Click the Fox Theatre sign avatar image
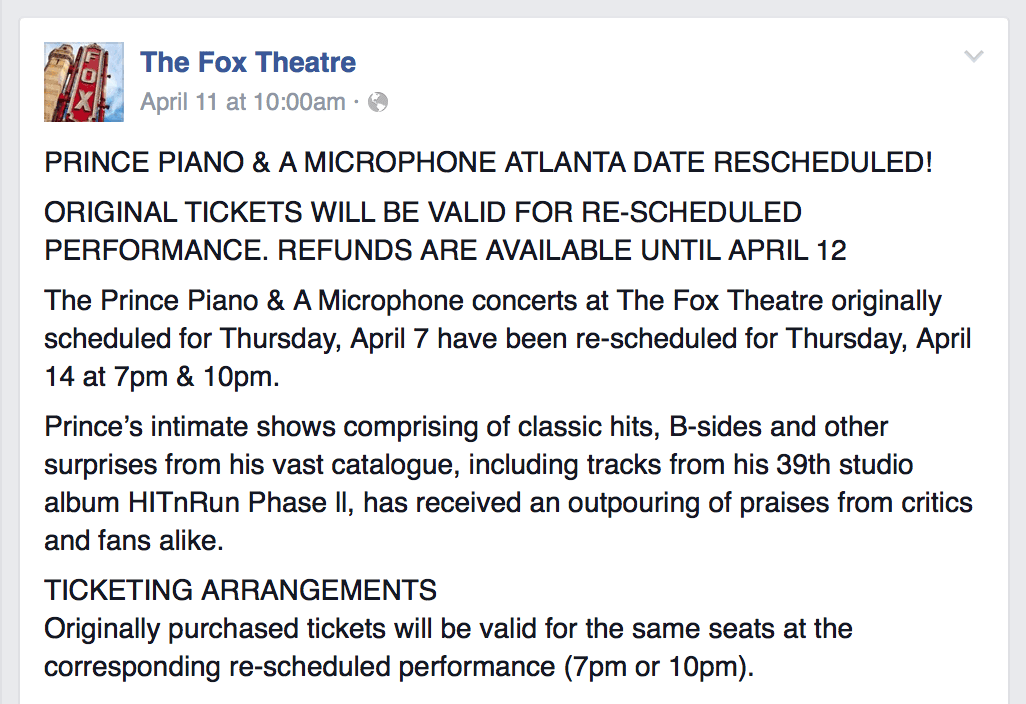Image resolution: width=1026 pixels, height=704 pixels. 83,81
